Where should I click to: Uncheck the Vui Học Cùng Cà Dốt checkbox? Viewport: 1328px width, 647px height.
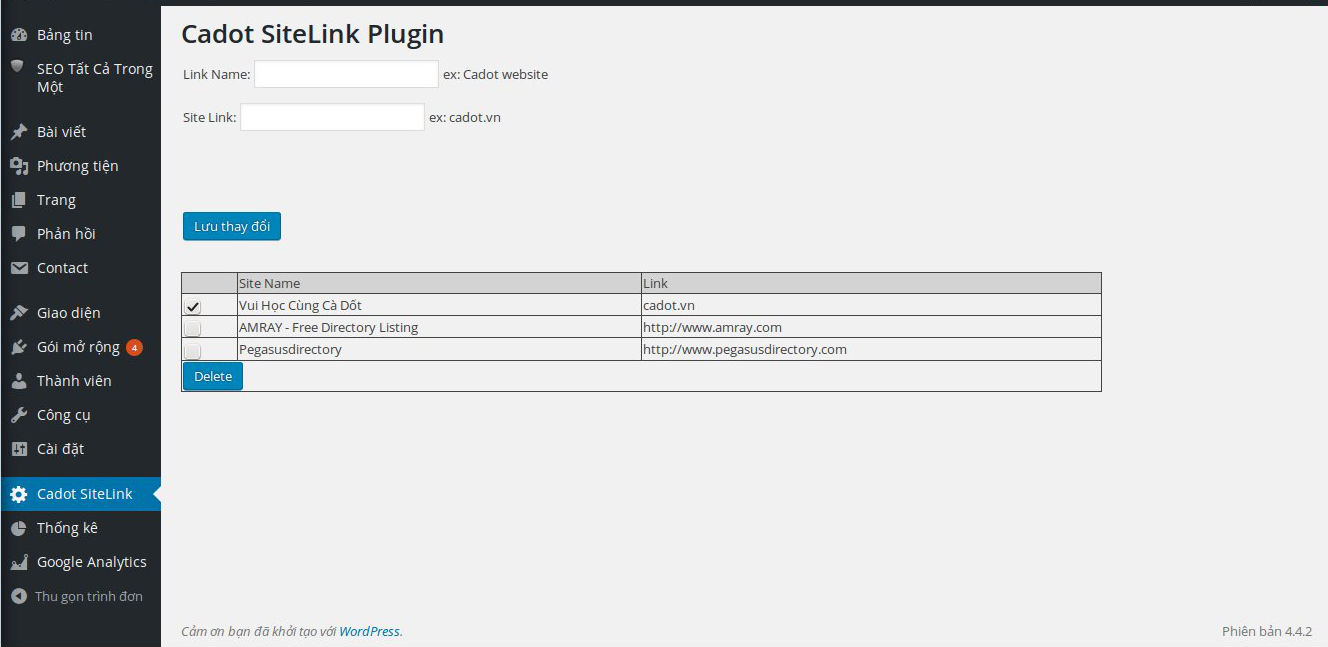pos(193,306)
